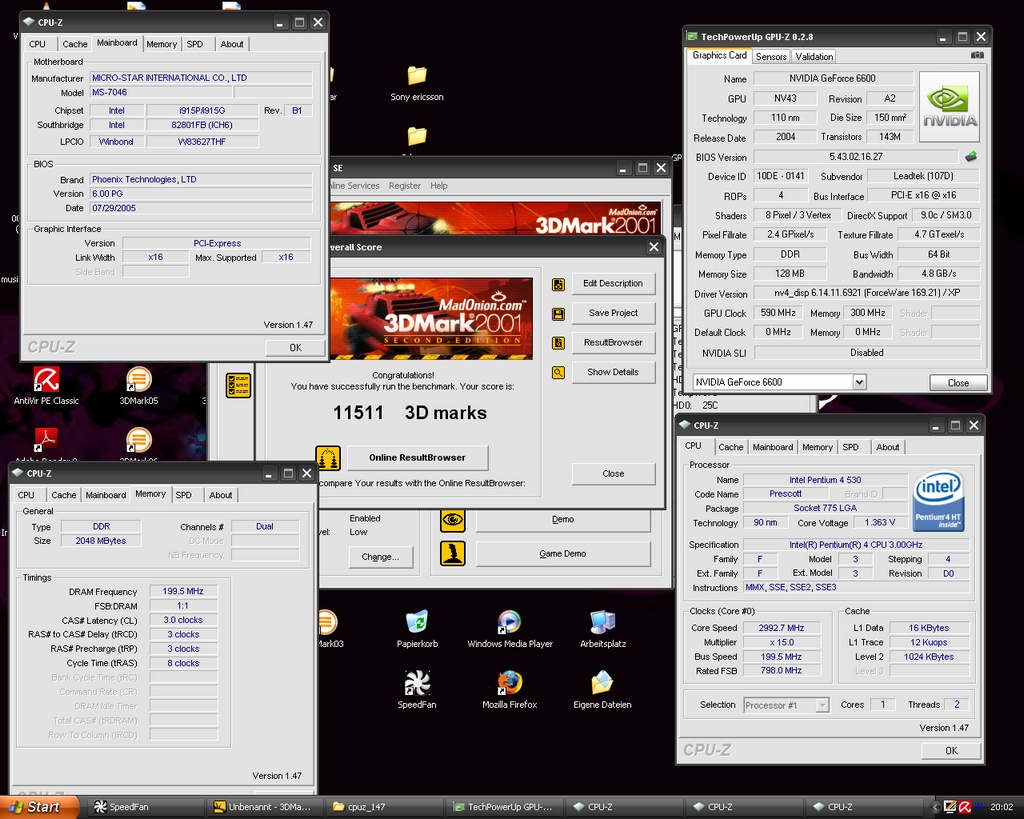This screenshot has height=819, width=1024.
Task: Click the ResultBrowser button
Action: point(613,343)
